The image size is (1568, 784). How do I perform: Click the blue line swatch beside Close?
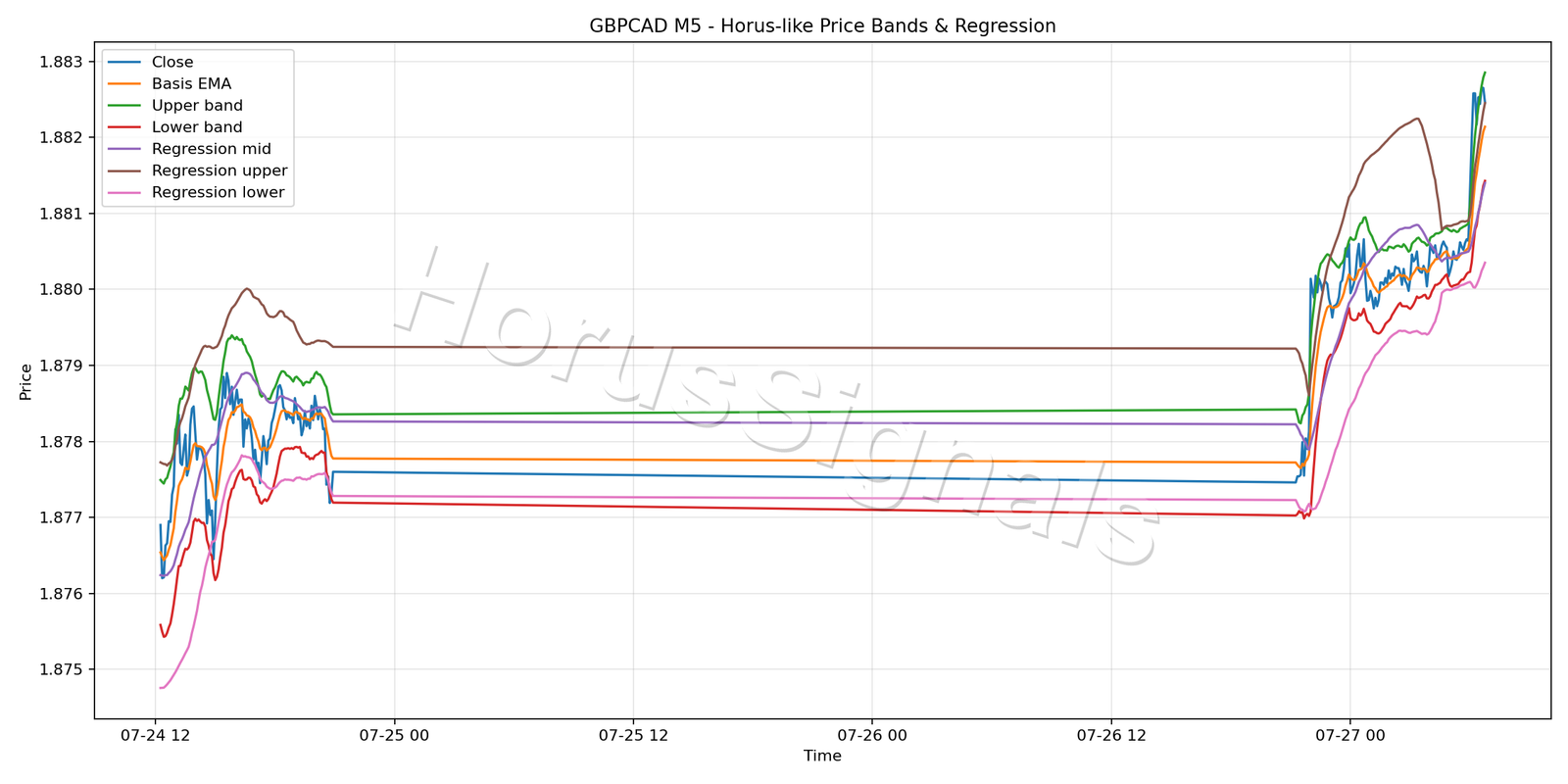(124, 62)
